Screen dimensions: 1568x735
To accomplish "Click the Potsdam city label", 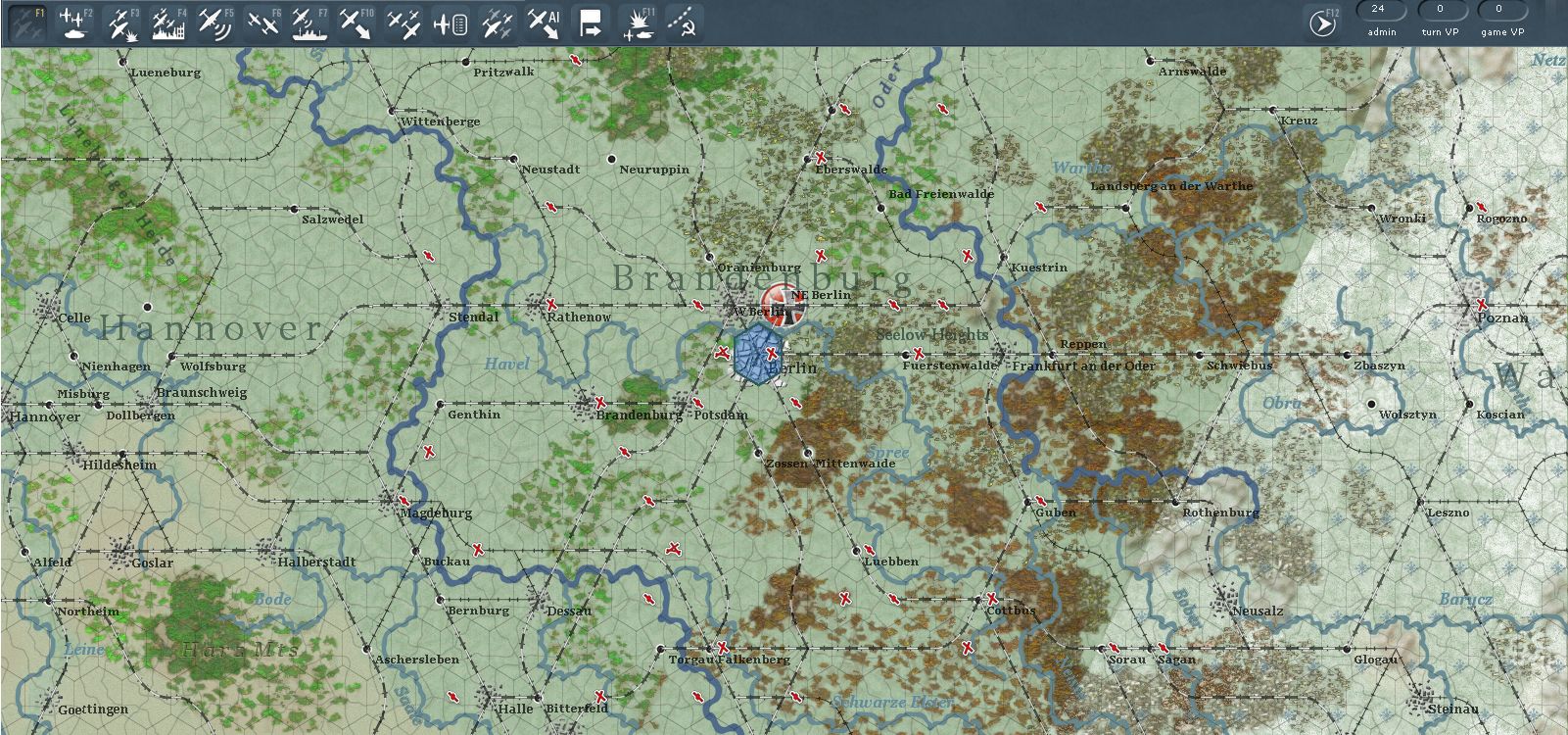I will point(721,416).
